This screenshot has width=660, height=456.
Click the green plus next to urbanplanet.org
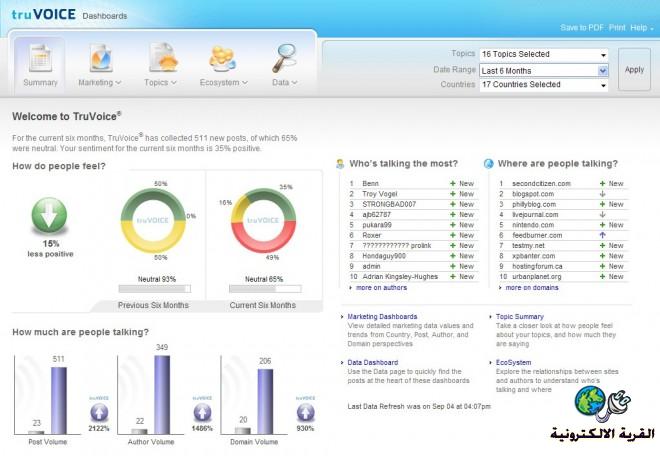[x=602, y=277]
